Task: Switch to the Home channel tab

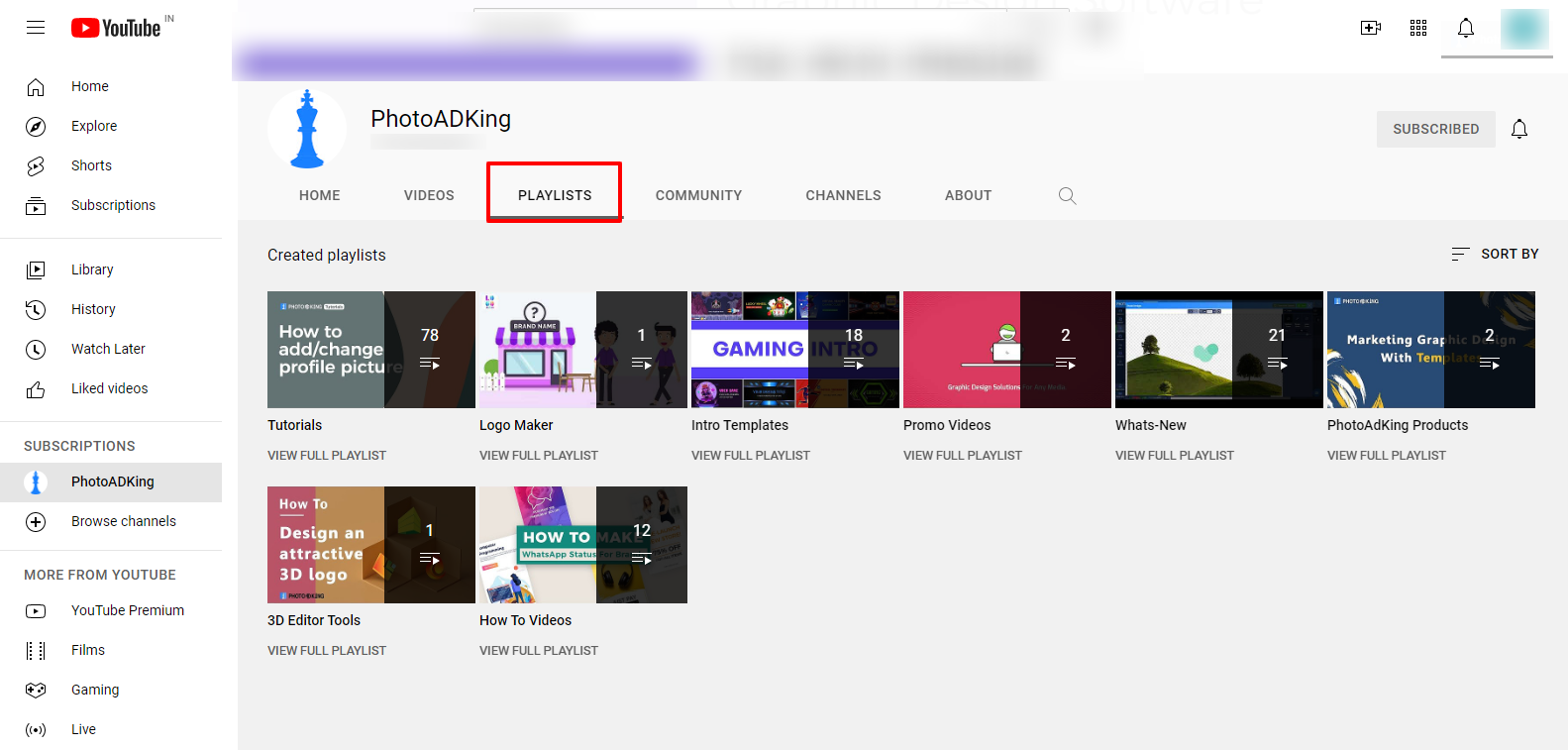Action: [x=320, y=195]
